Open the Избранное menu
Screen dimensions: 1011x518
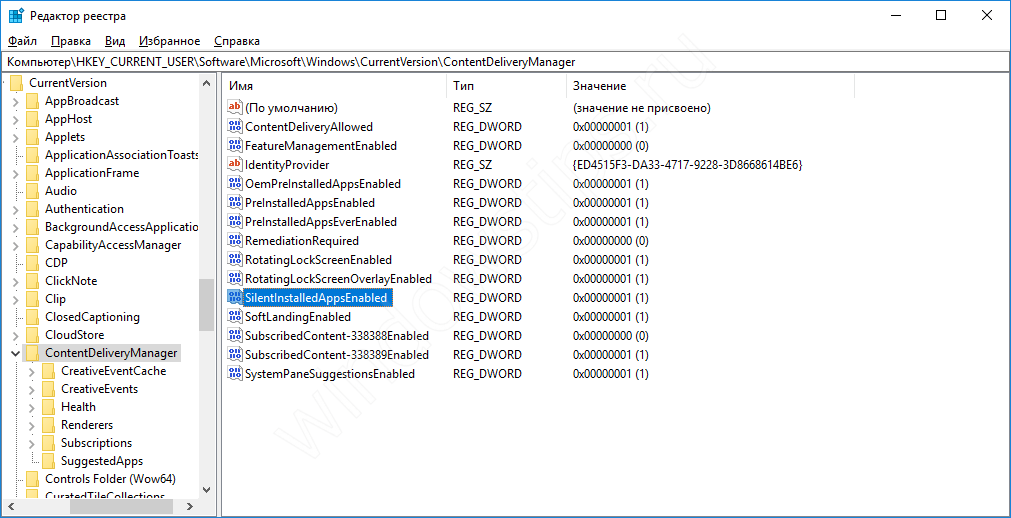coord(169,41)
